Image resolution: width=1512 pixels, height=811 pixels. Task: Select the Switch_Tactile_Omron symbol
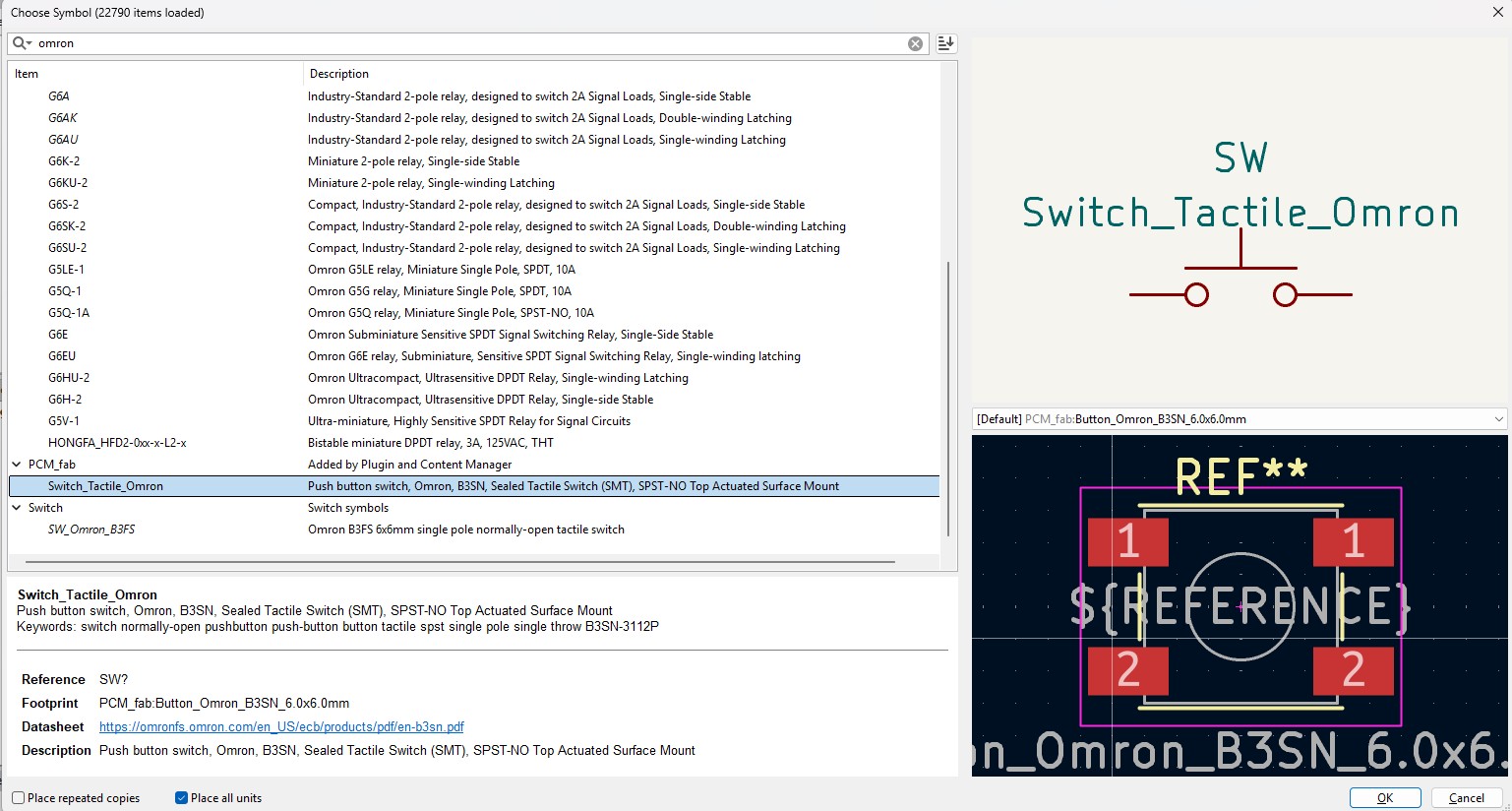tap(474, 486)
